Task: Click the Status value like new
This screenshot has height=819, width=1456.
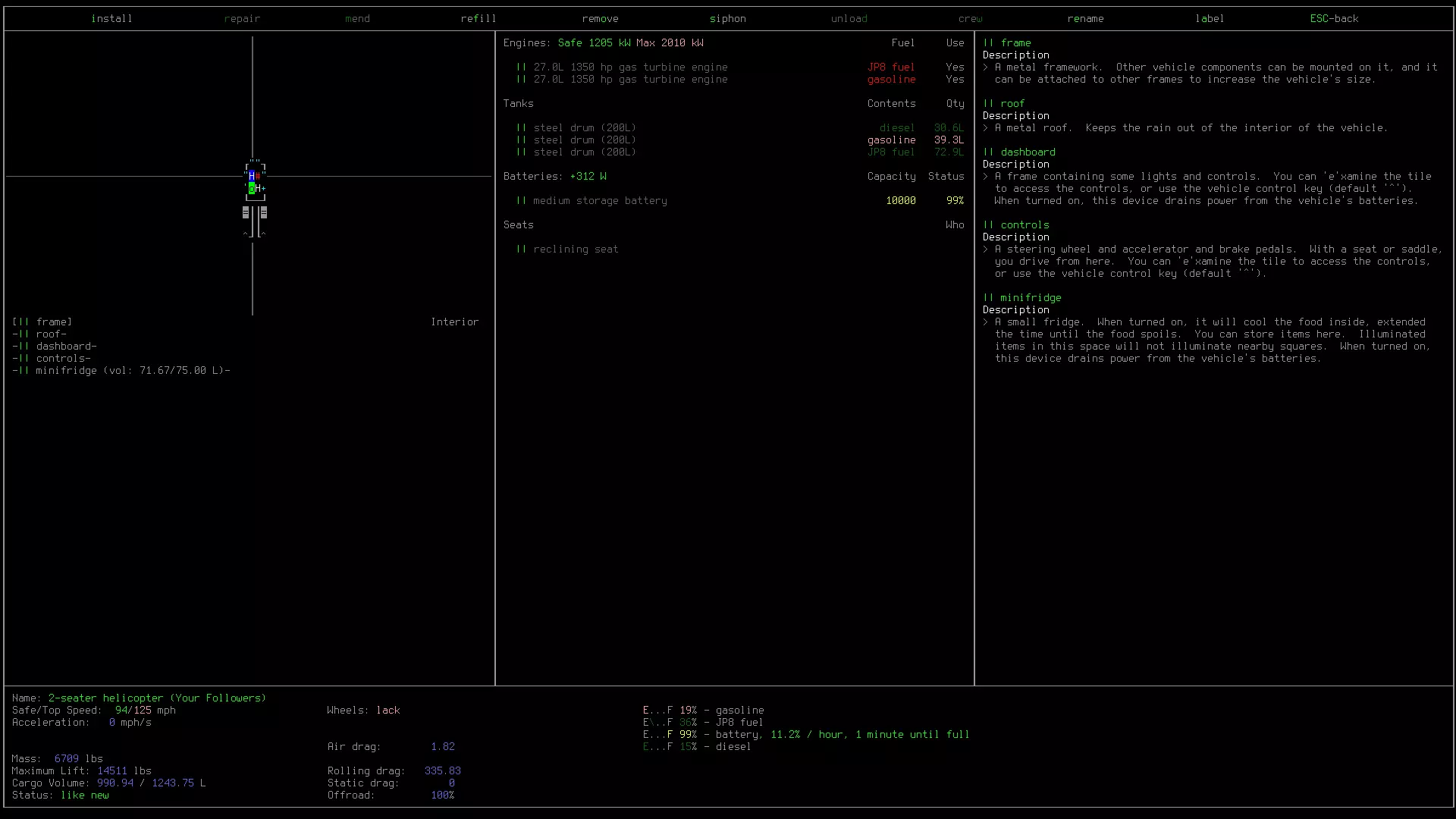Action: click(x=84, y=795)
